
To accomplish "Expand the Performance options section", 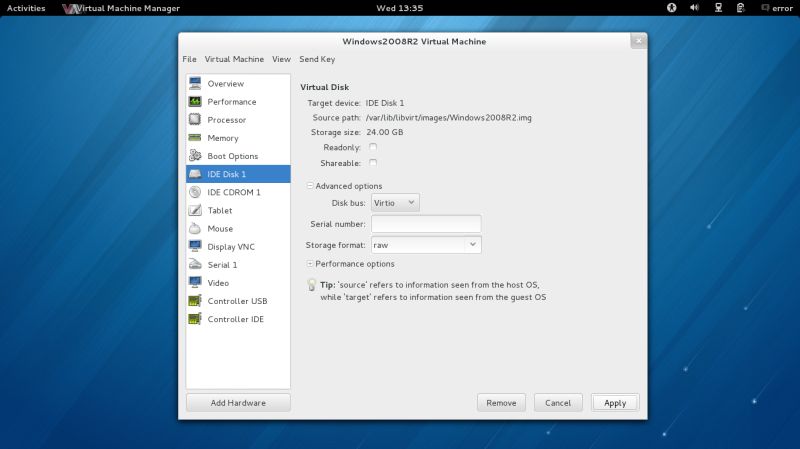I will tap(310, 264).
